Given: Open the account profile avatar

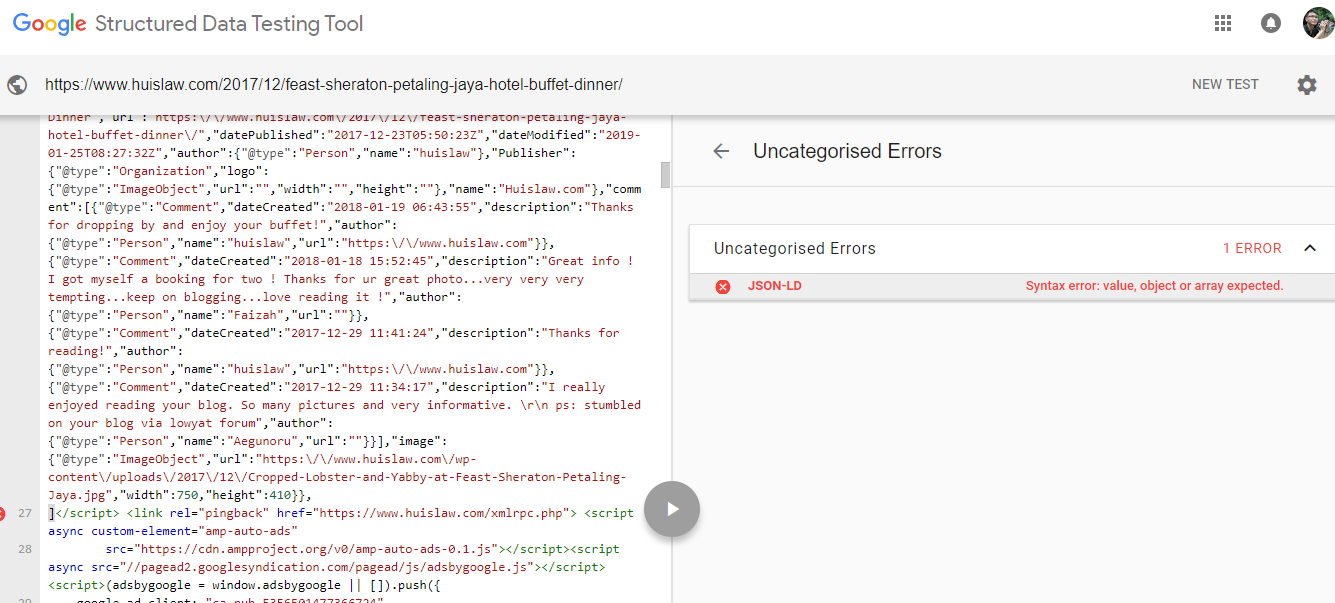Looking at the screenshot, I should coord(1318,23).
